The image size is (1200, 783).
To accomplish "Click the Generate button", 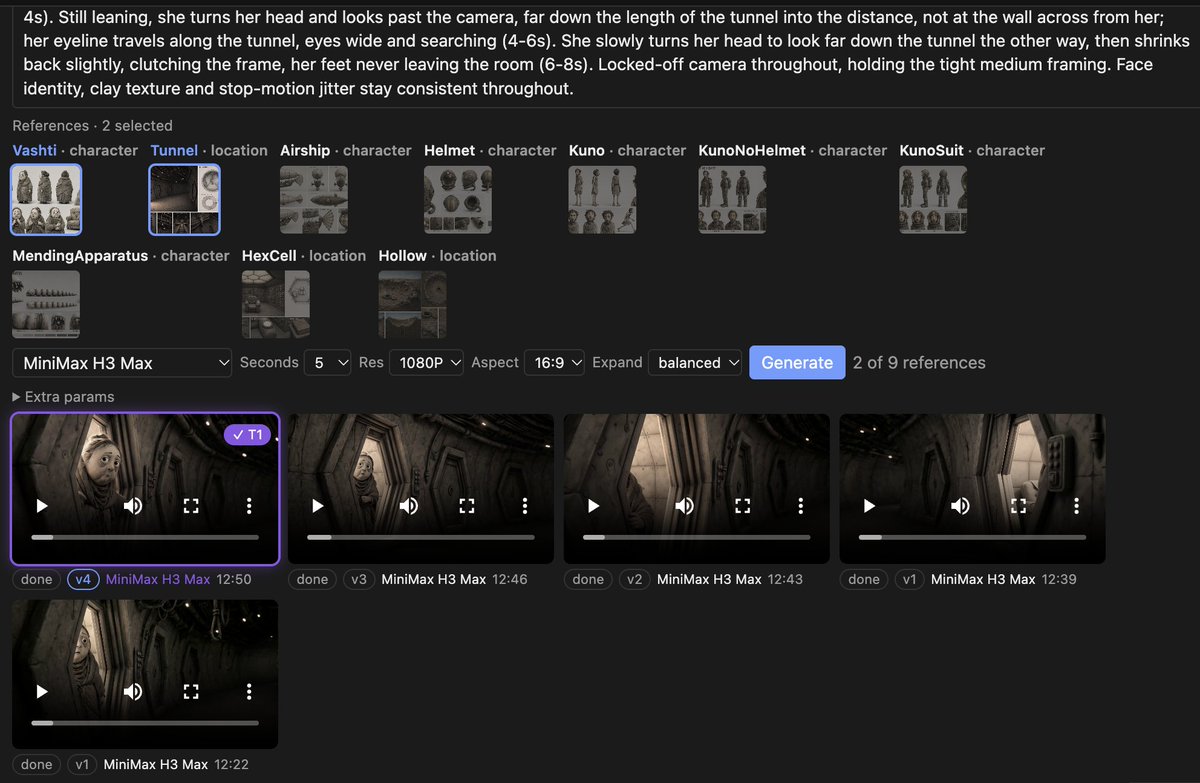I will [797, 362].
